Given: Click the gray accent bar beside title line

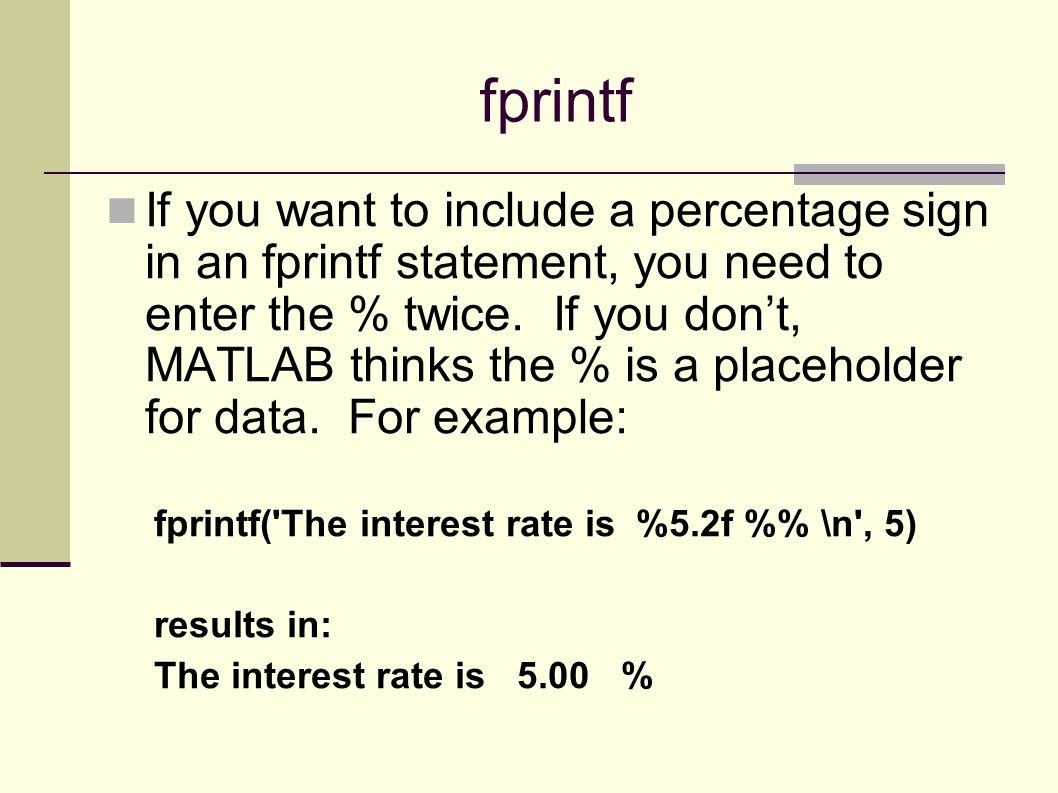Looking at the screenshot, I should click(899, 174).
